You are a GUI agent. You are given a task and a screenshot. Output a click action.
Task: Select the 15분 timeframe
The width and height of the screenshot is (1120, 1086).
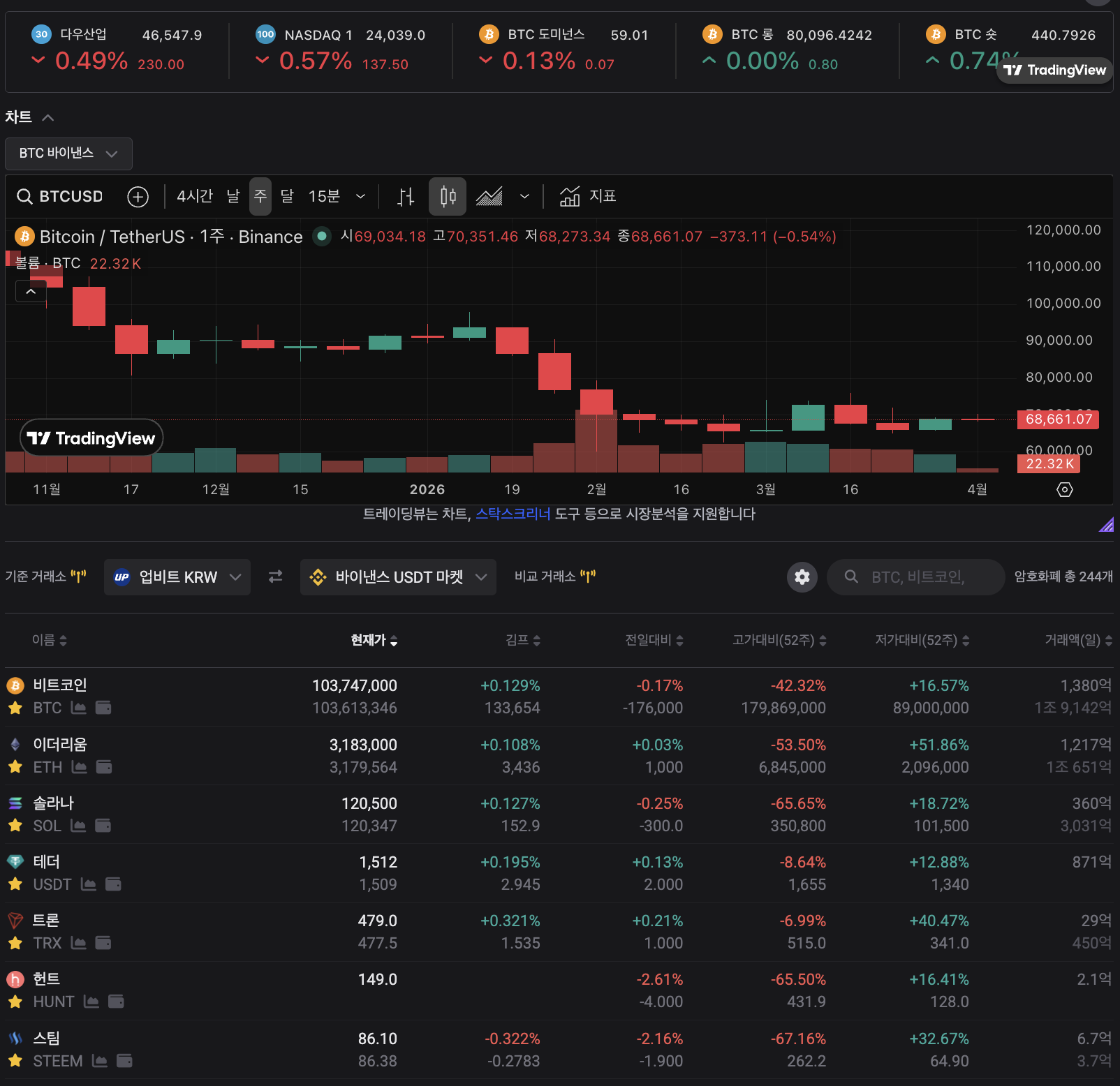[324, 197]
